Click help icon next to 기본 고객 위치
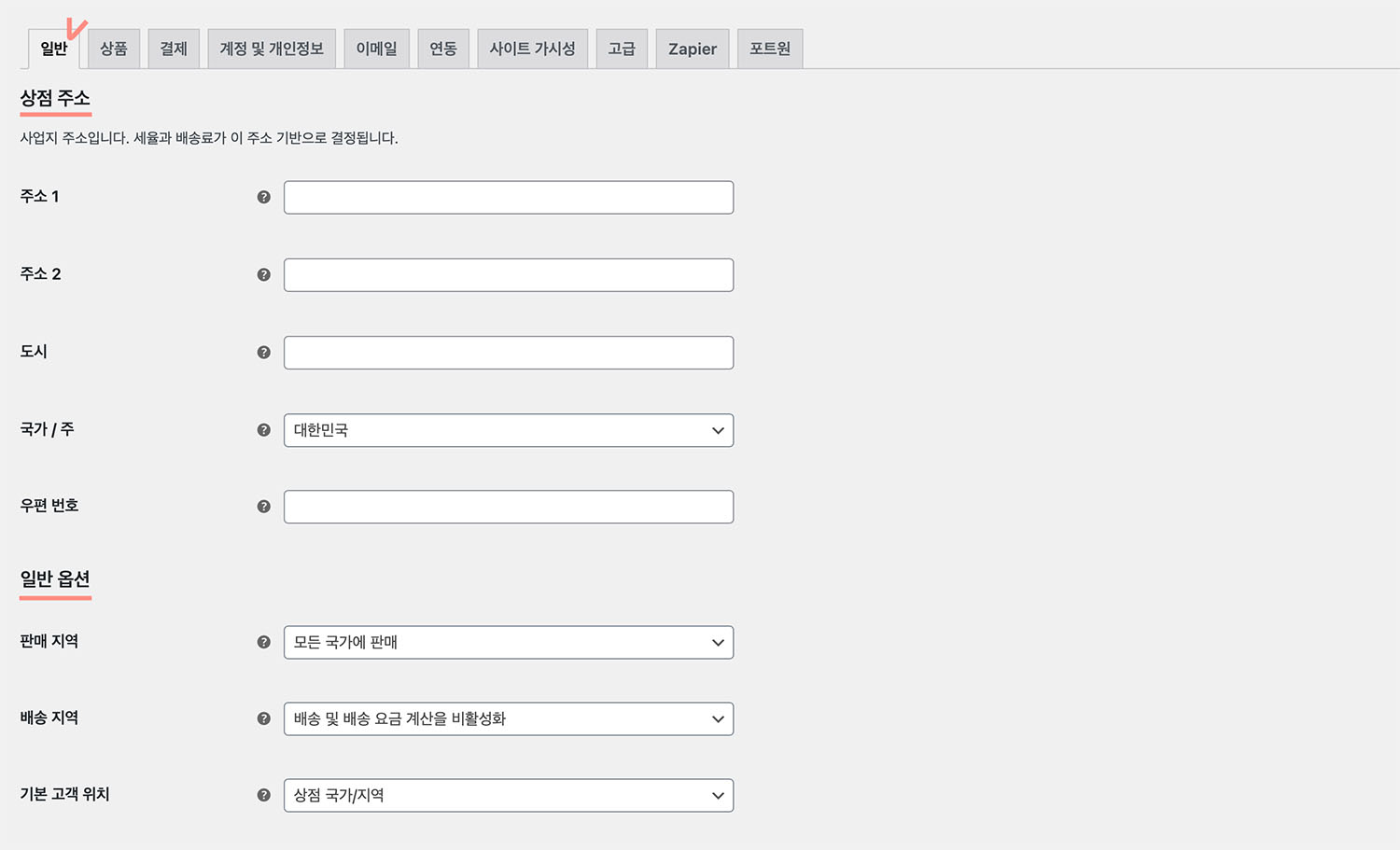The height and width of the screenshot is (850, 1400). click(263, 795)
